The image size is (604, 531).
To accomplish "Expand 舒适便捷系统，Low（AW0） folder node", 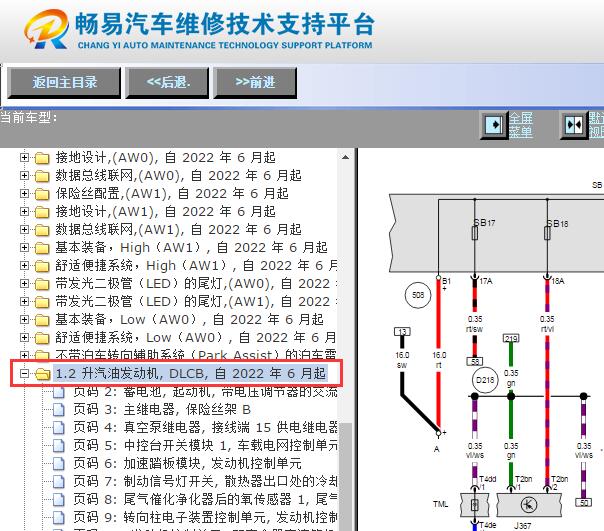I will pos(24,338).
